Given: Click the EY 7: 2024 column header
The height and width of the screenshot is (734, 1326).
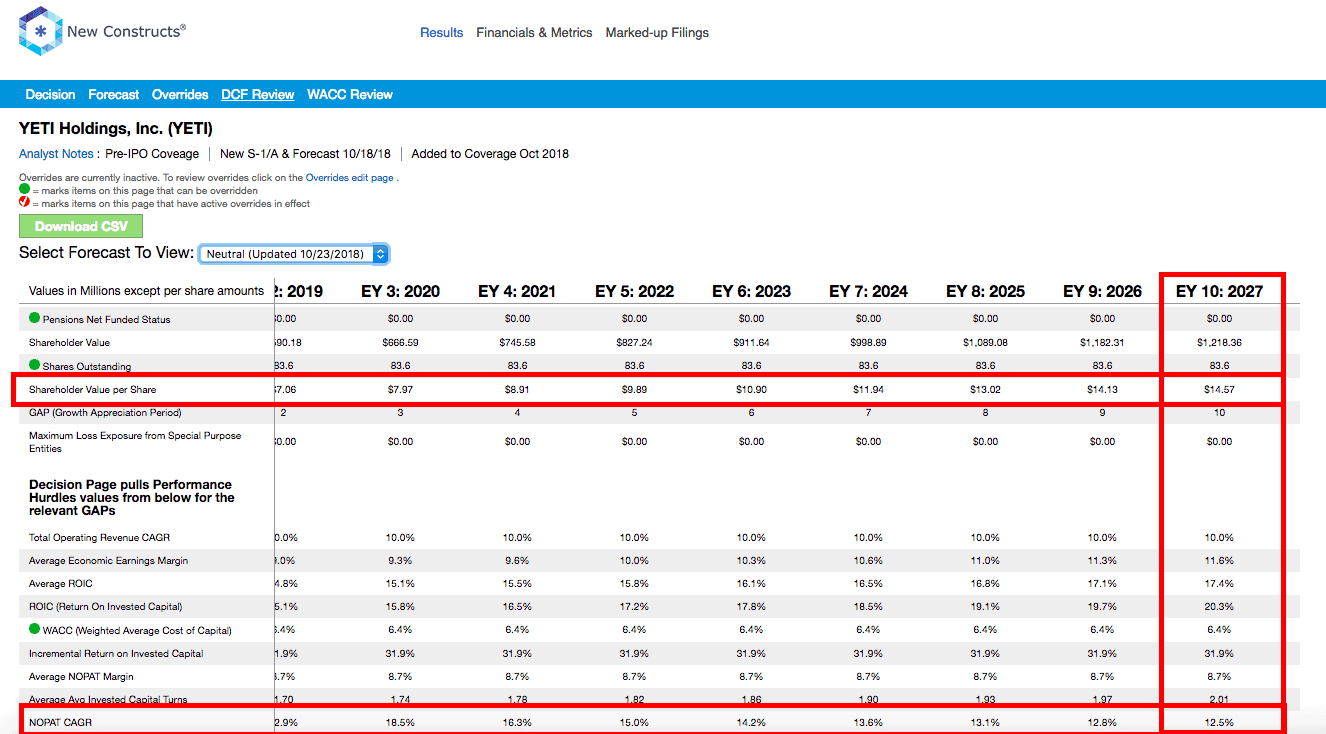Looking at the screenshot, I should point(868,292).
